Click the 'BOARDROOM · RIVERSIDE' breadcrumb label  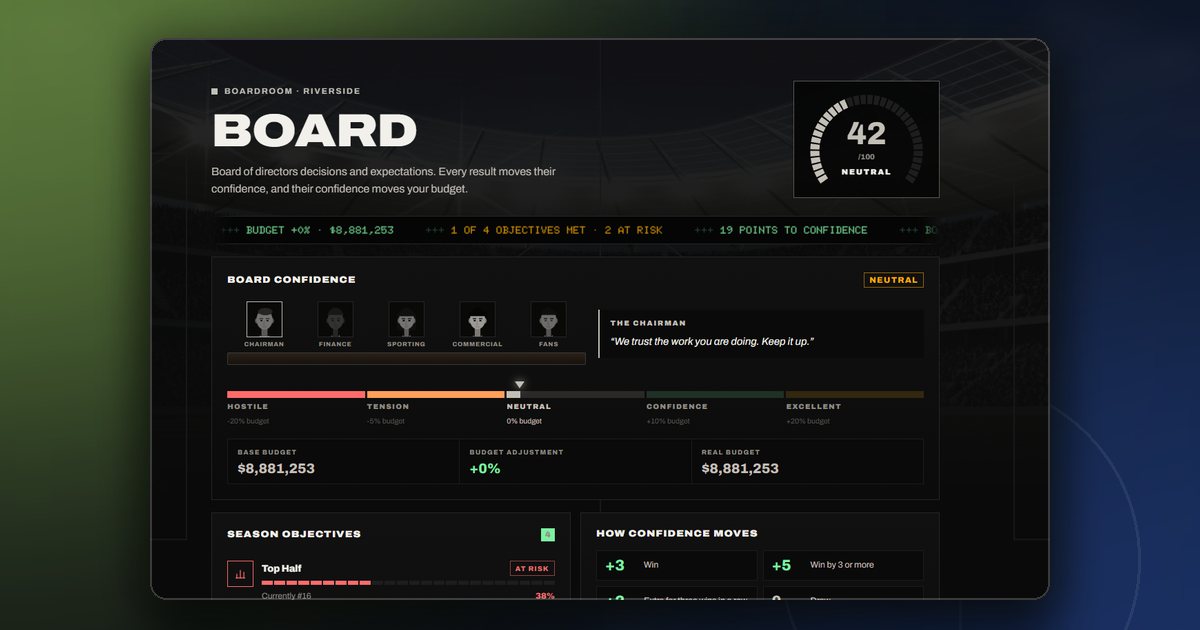pyautogui.click(x=292, y=91)
